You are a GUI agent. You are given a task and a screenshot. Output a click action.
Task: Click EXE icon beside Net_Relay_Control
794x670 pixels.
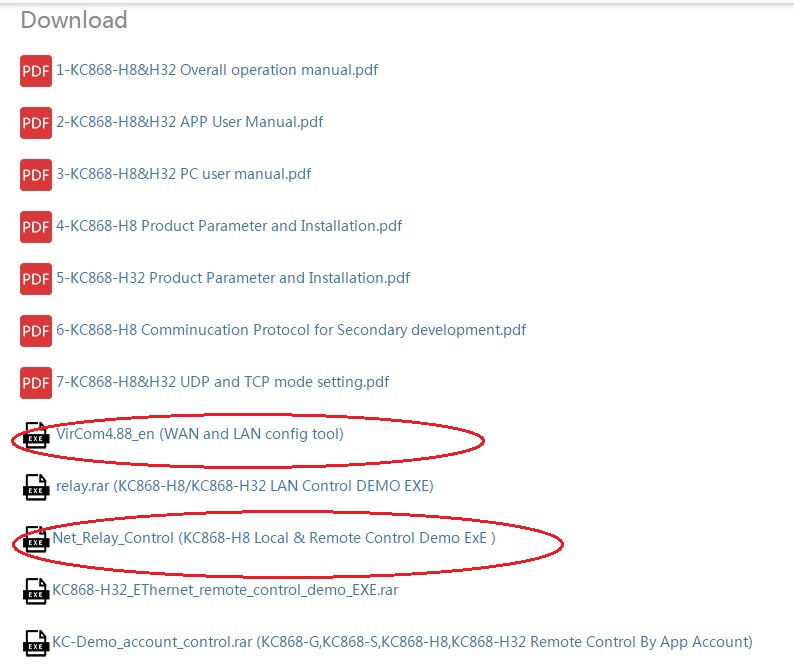(36, 539)
